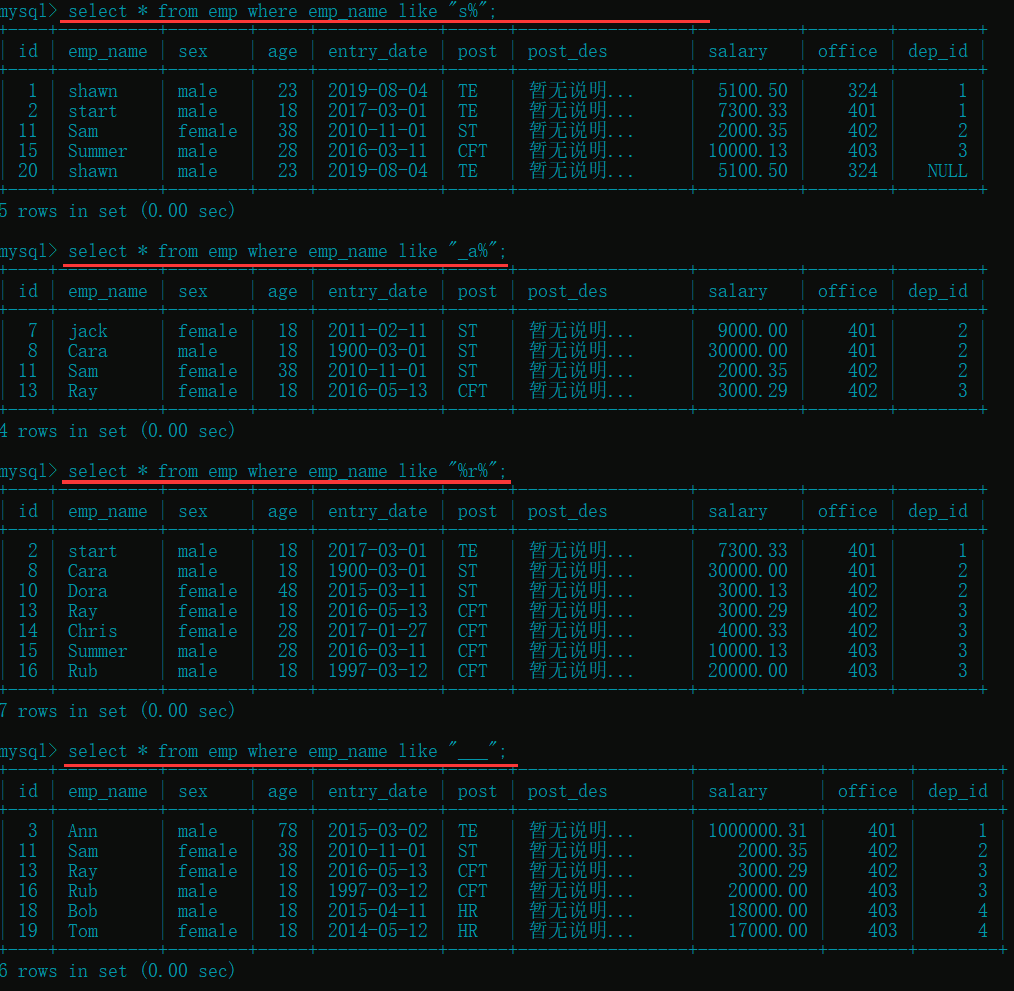This screenshot has width=1014, height=991.
Task: Click the dep_id header of the "___" table
Action: (958, 791)
